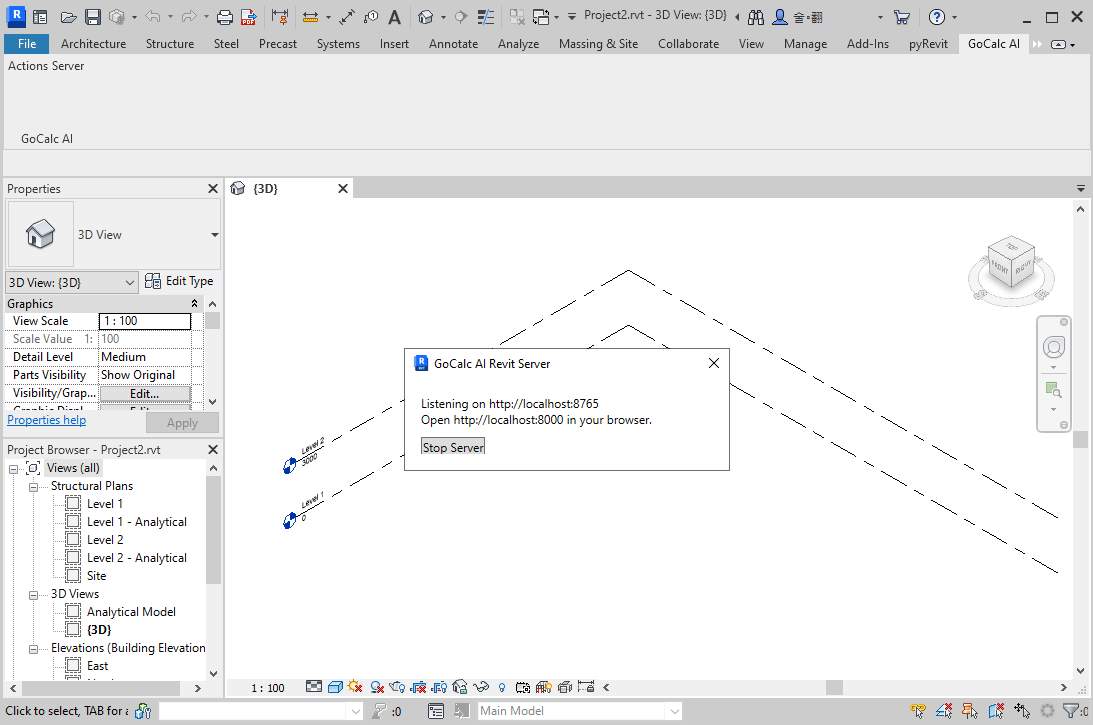
Task: Collapse the 3D Views tree node
Action: [33, 595]
